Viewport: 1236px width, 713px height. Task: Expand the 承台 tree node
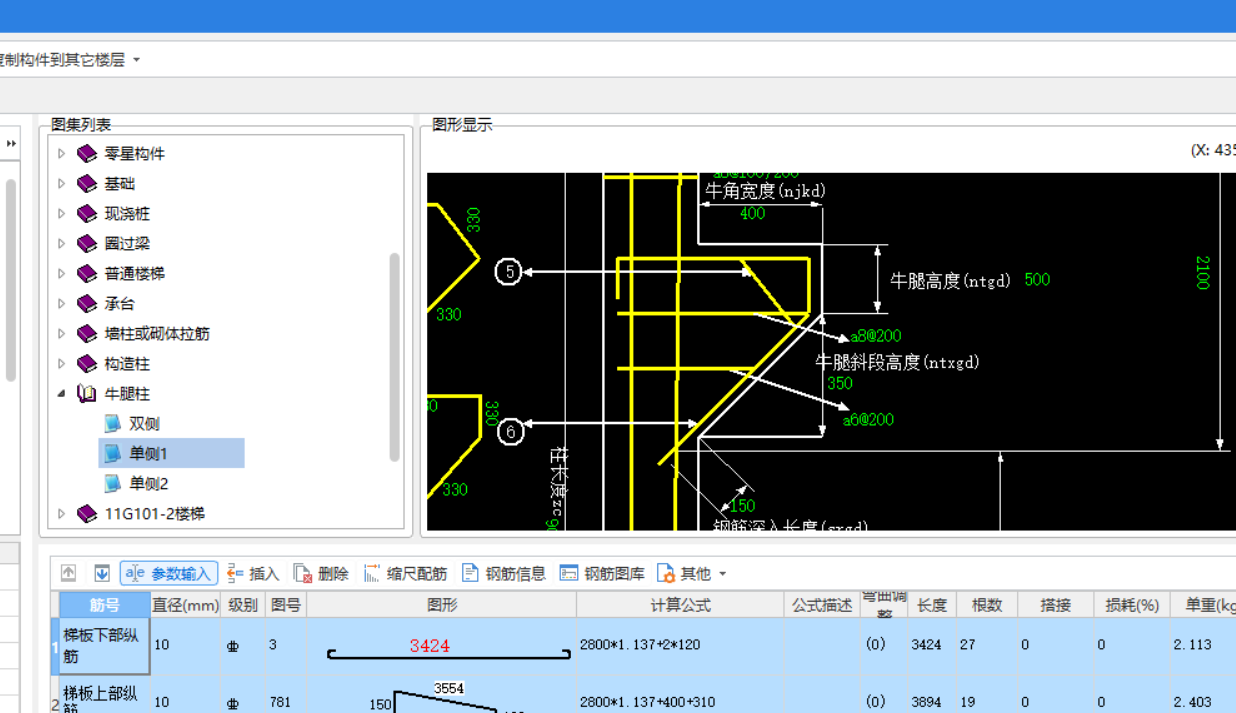(x=61, y=304)
